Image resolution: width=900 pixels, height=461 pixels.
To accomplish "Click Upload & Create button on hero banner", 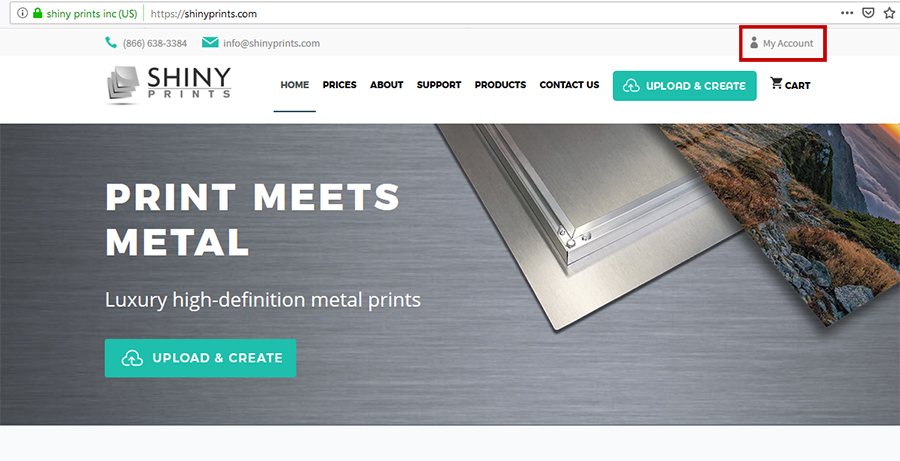I will 200,358.
